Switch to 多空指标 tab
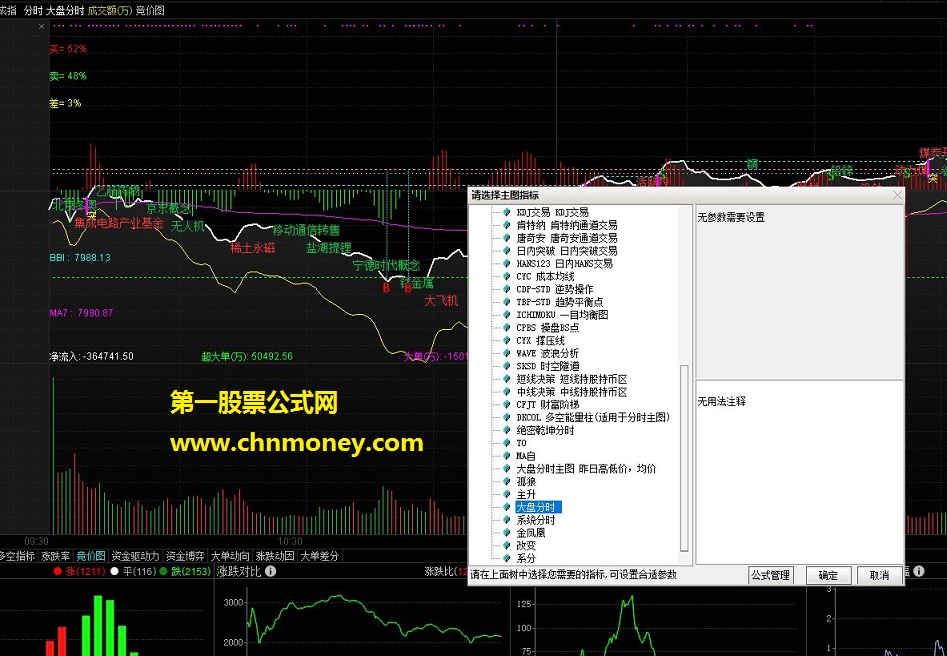 coord(18,556)
